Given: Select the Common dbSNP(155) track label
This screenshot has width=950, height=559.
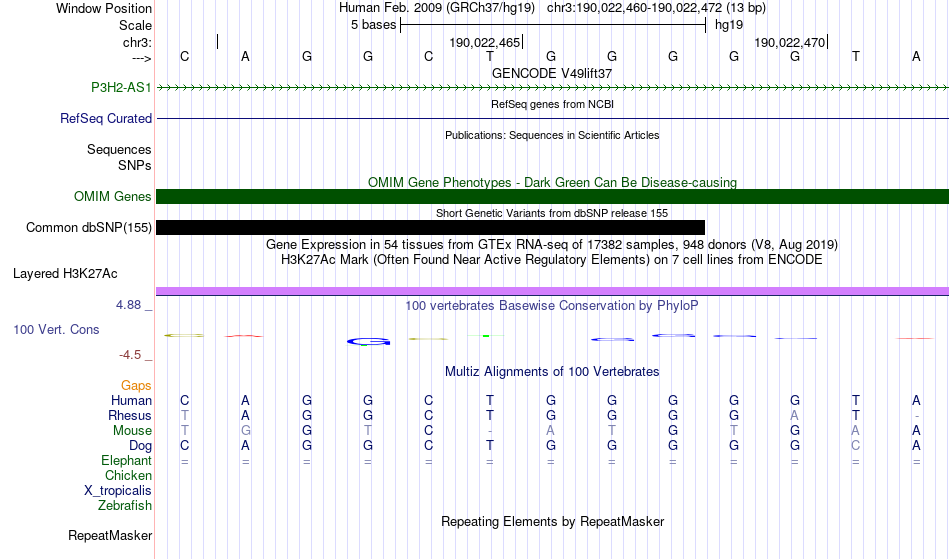Looking at the screenshot, I should point(88,227).
